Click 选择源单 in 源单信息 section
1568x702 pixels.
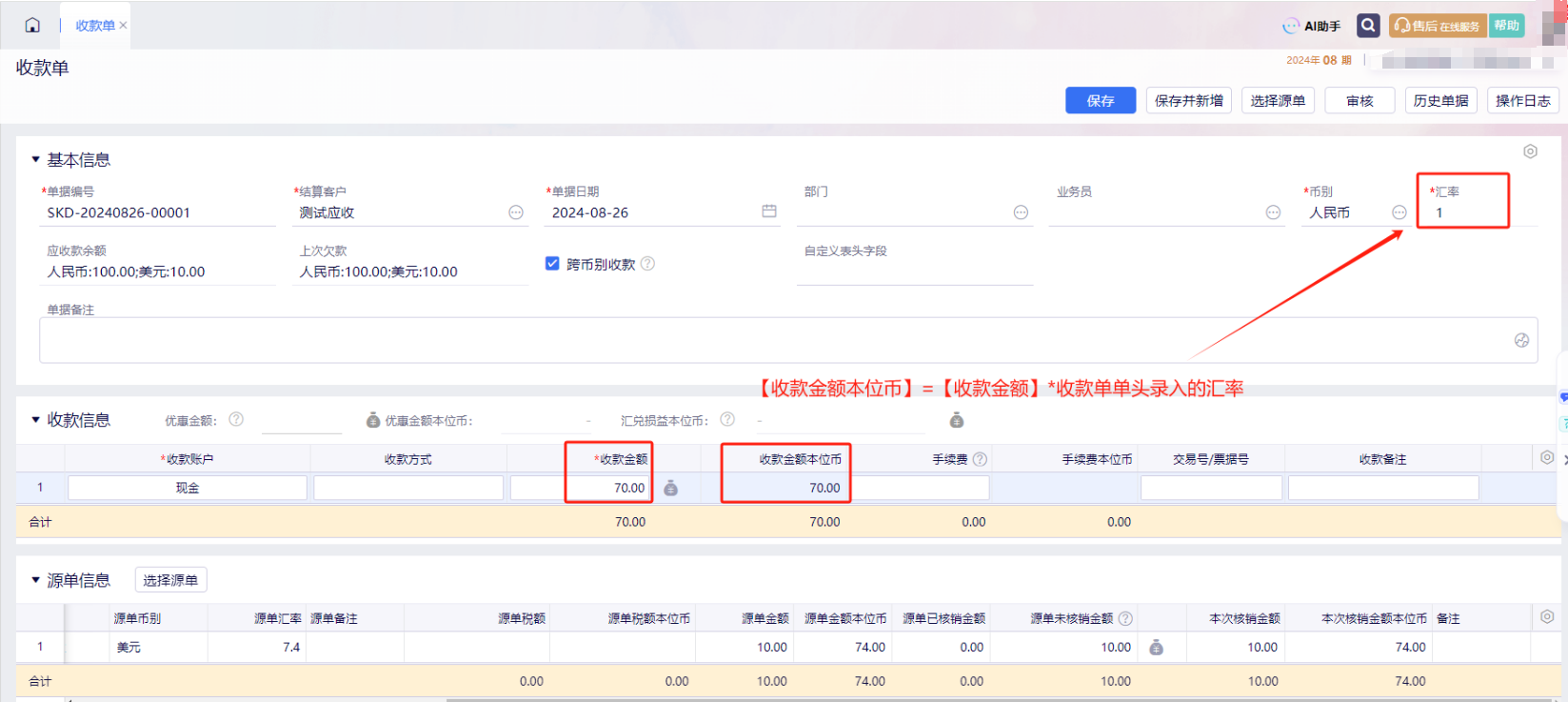point(170,580)
